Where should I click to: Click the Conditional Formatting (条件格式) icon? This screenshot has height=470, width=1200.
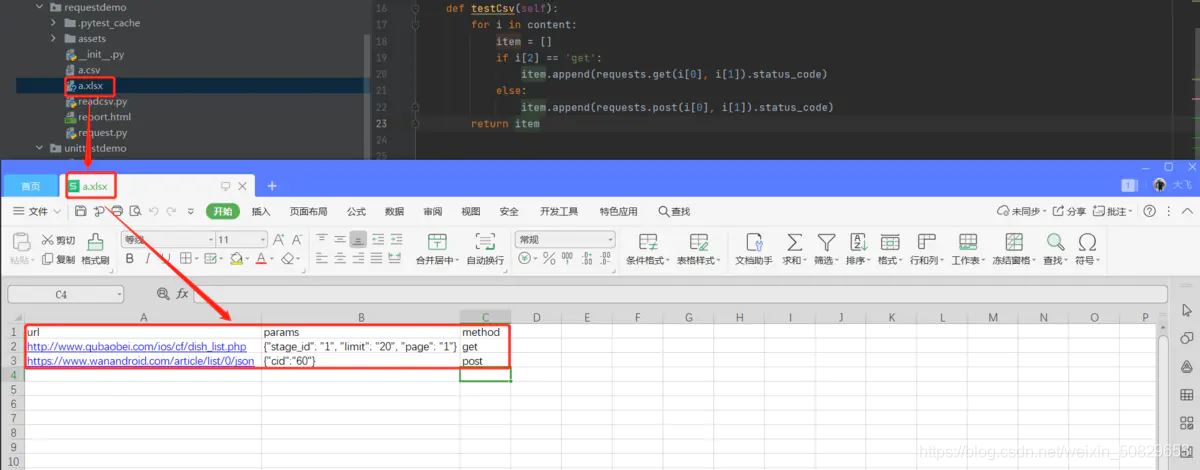point(648,241)
